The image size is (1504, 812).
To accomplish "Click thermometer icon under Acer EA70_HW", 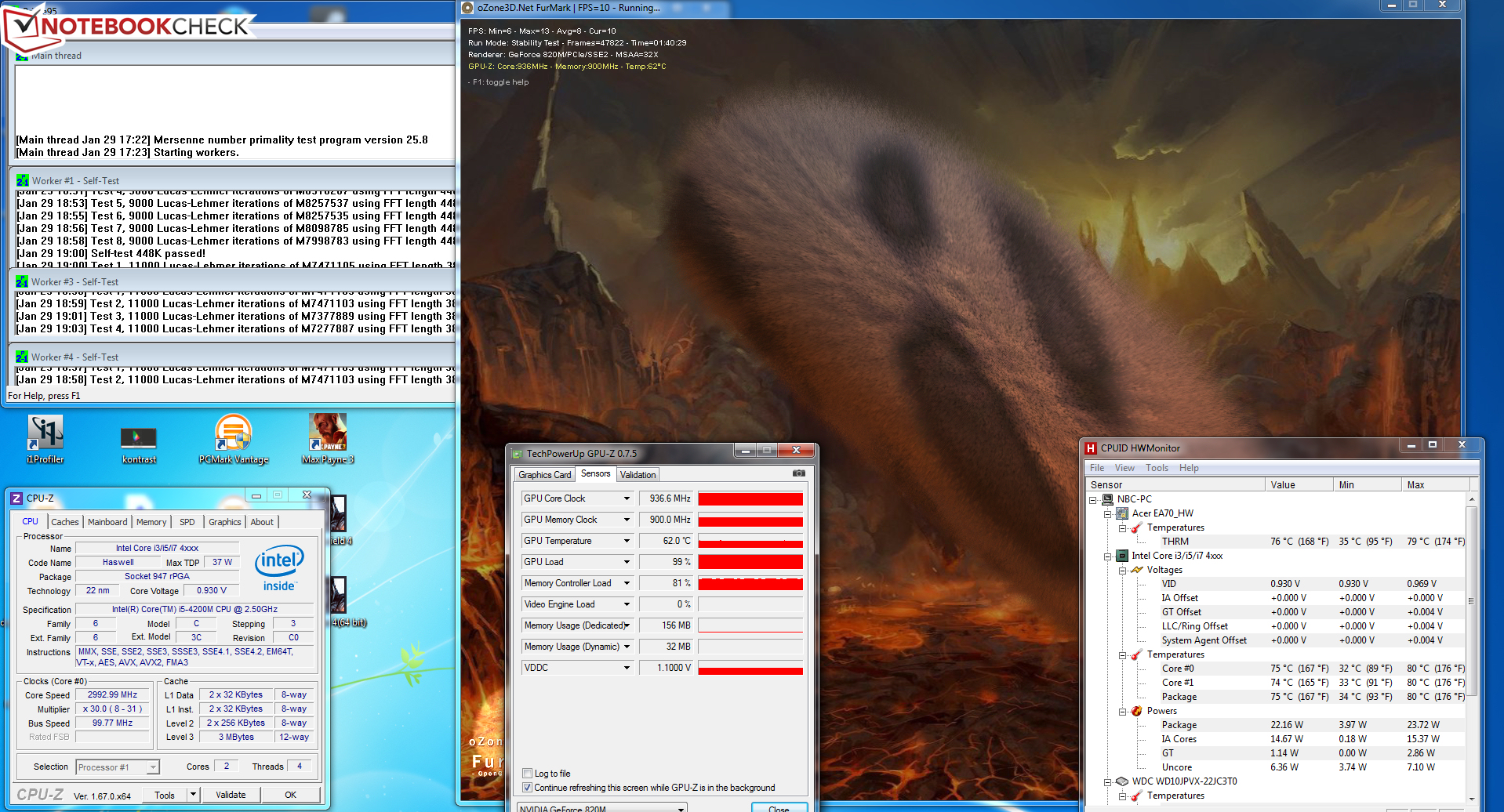I will [x=1136, y=527].
